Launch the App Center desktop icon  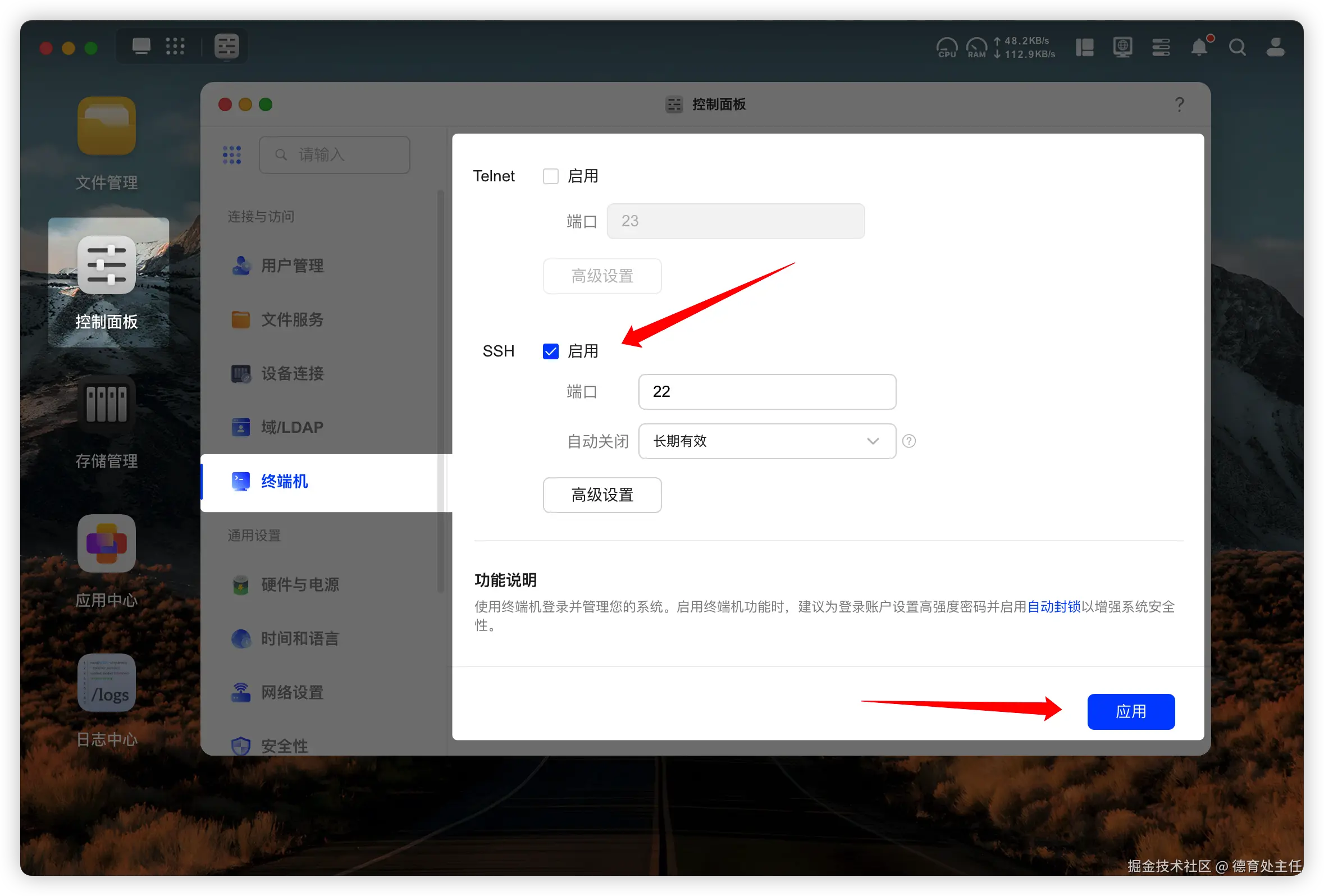click(x=107, y=543)
